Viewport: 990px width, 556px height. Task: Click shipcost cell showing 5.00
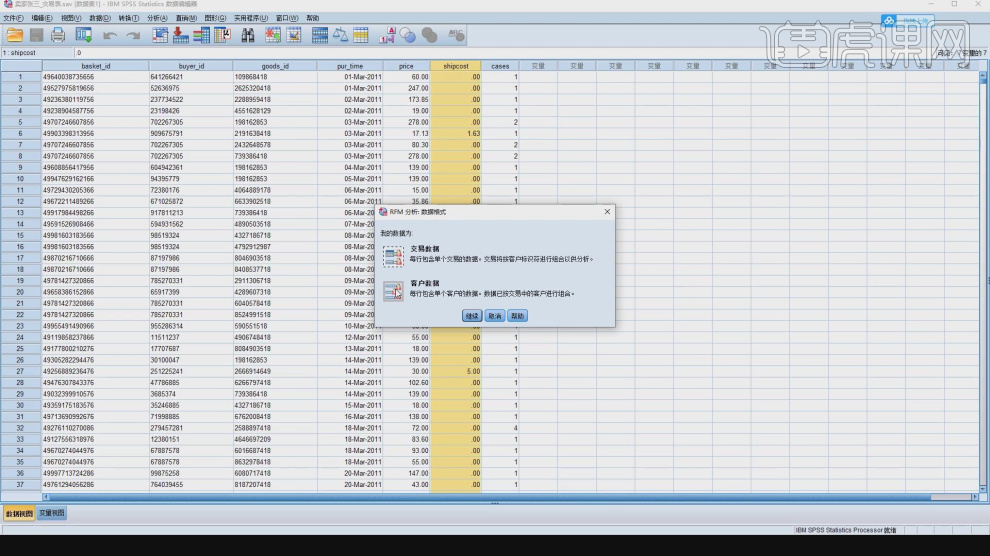(455, 372)
